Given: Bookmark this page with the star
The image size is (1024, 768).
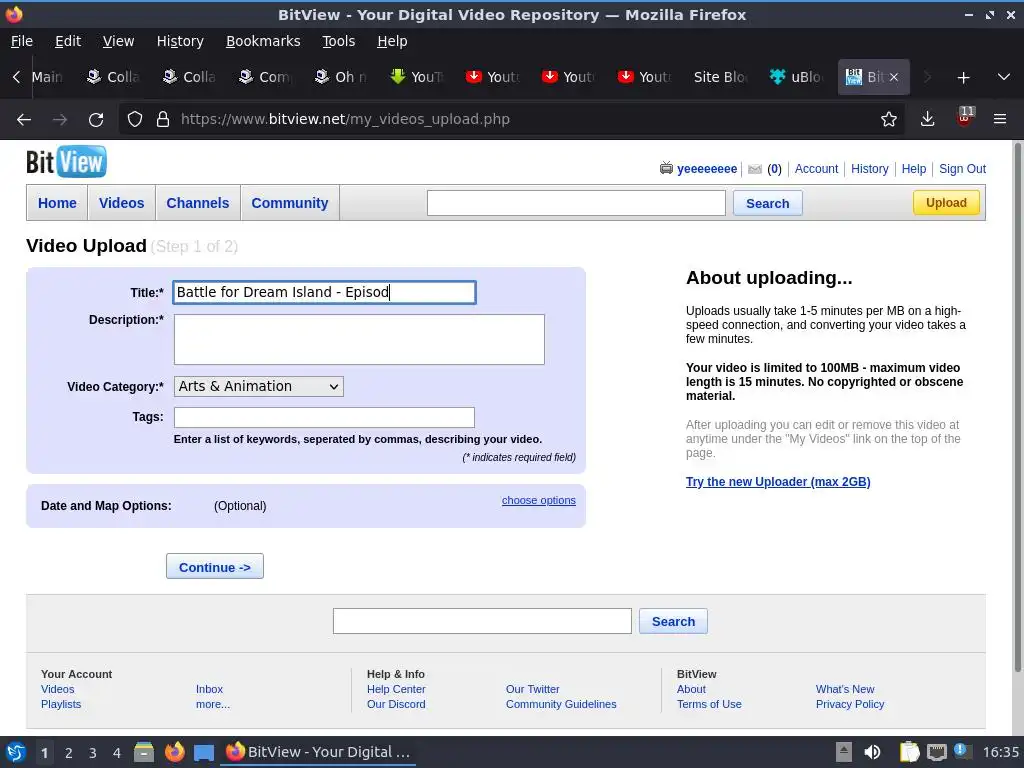Looking at the screenshot, I should click(x=888, y=120).
